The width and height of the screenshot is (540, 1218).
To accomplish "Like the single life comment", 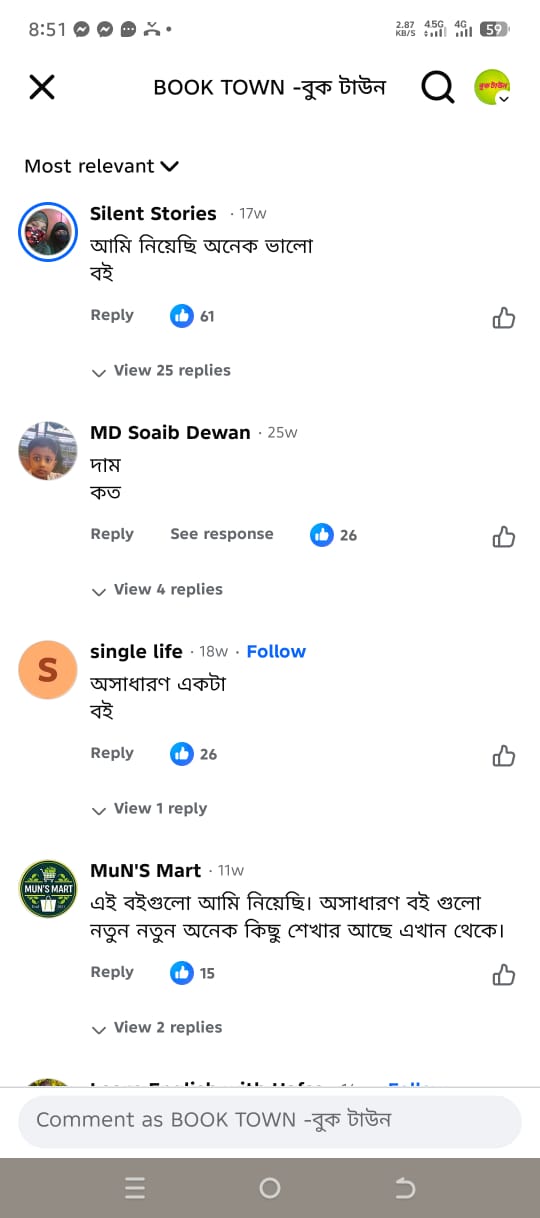I will [x=504, y=756].
